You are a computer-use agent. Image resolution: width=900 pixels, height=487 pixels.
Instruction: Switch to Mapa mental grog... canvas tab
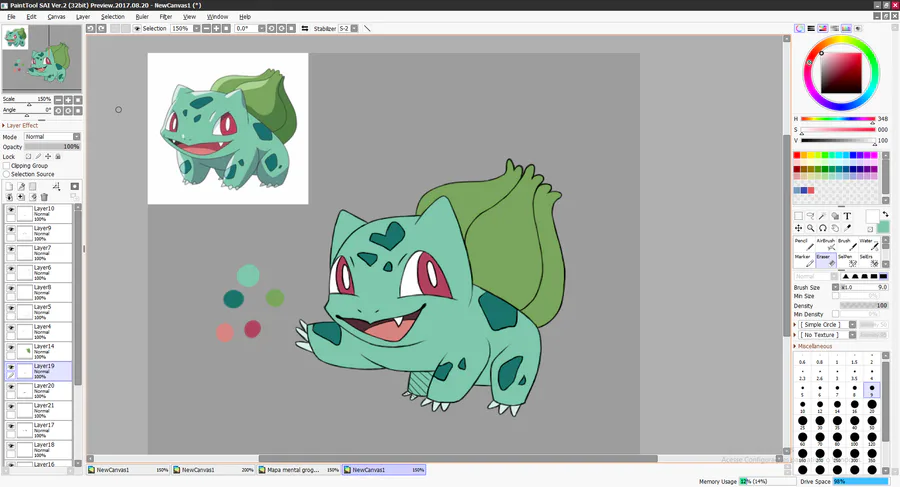pyautogui.click(x=299, y=470)
